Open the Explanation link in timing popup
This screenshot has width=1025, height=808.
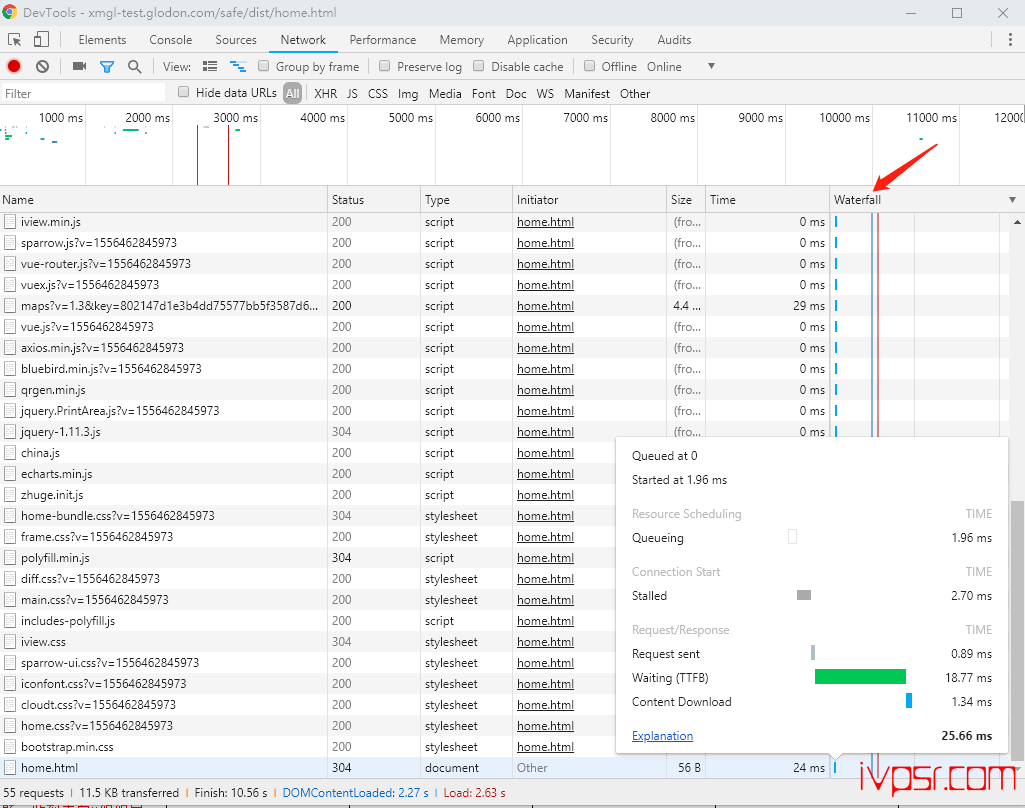[x=662, y=735]
